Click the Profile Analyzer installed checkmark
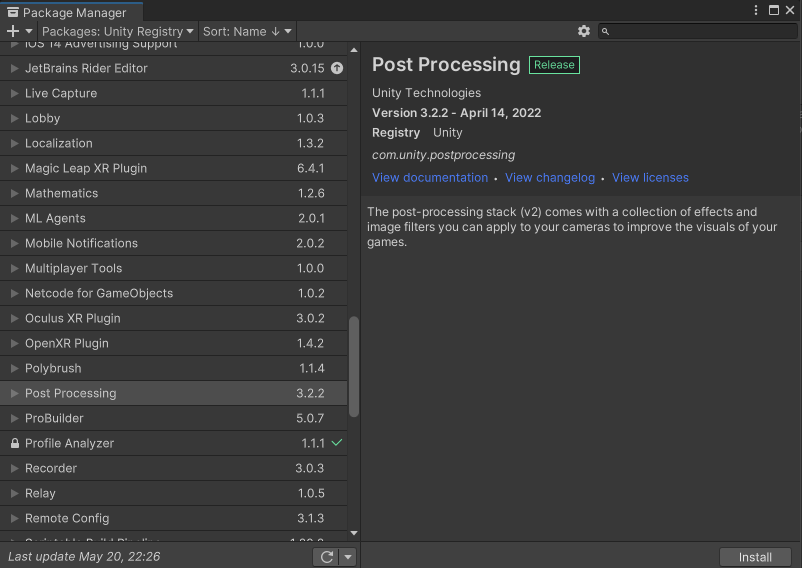Image resolution: width=802 pixels, height=568 pixels. click(x=337, y=443)
